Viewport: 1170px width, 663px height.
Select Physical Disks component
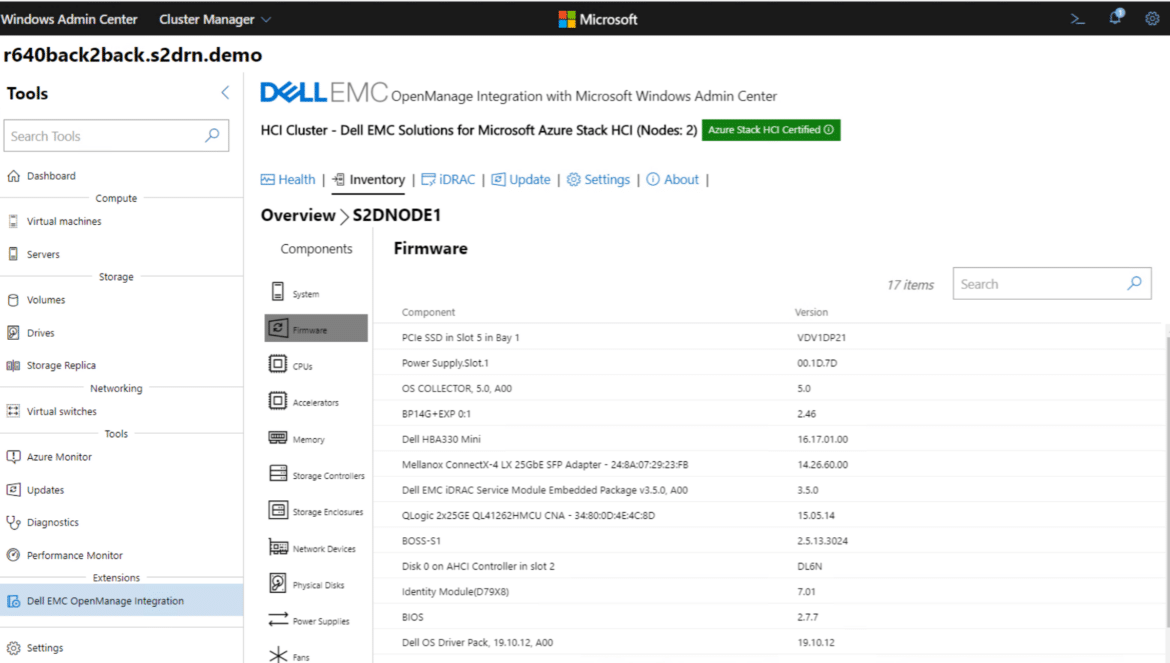316,584
